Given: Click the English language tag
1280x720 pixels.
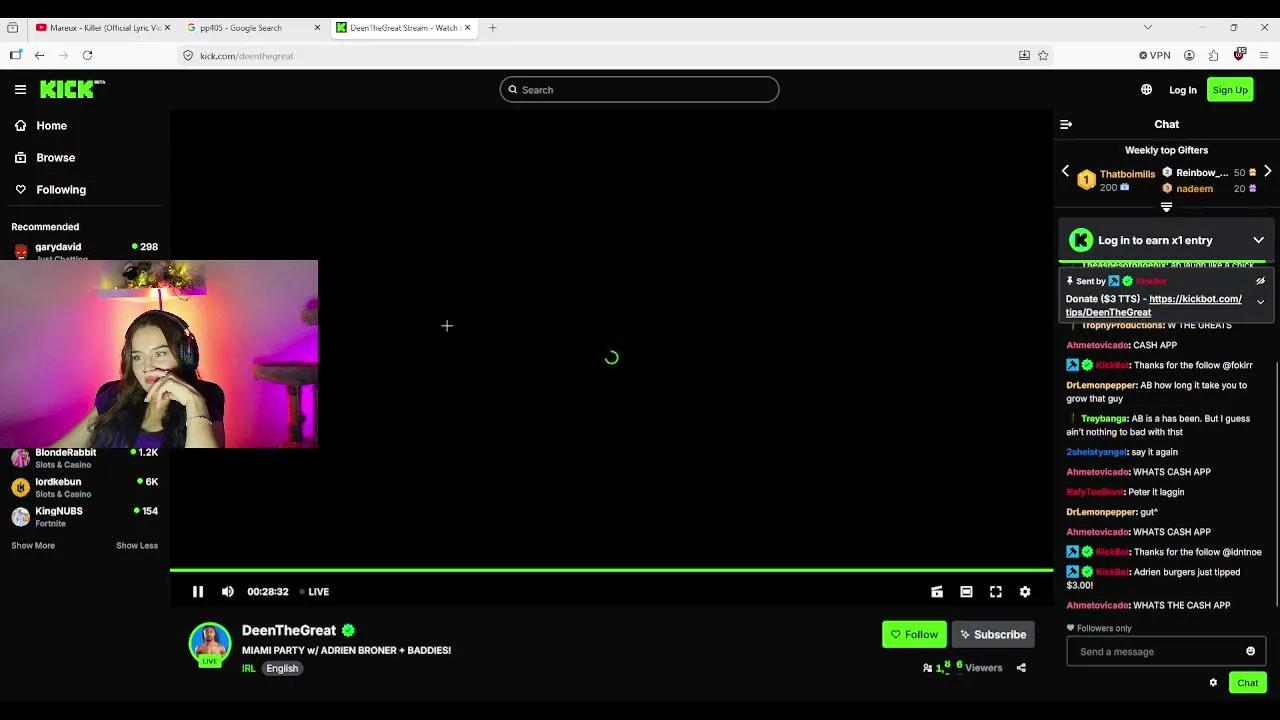Looking at the screenshot, I should 282,669.
